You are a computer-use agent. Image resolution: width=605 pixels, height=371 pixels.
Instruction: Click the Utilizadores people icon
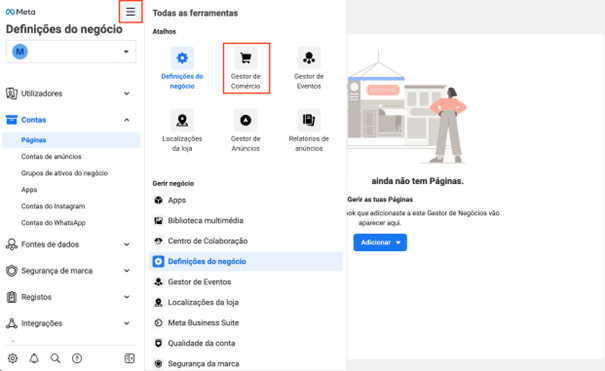pyautogui.click(x=12, y=93)
